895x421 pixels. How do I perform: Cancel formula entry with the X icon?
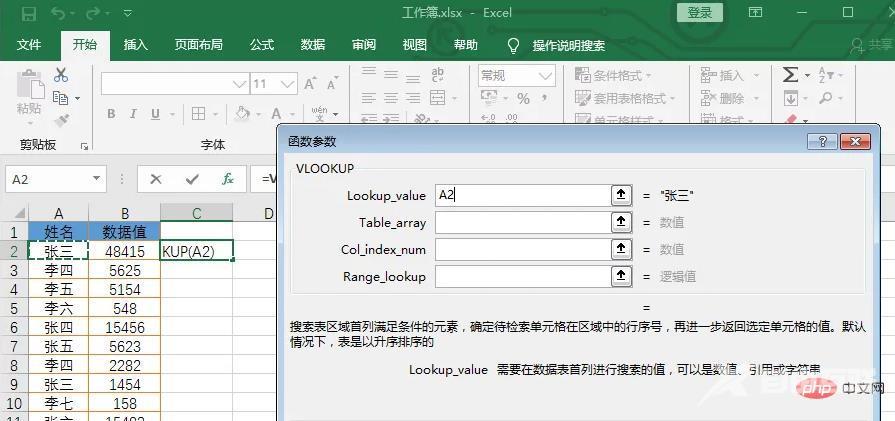(156, 179)
